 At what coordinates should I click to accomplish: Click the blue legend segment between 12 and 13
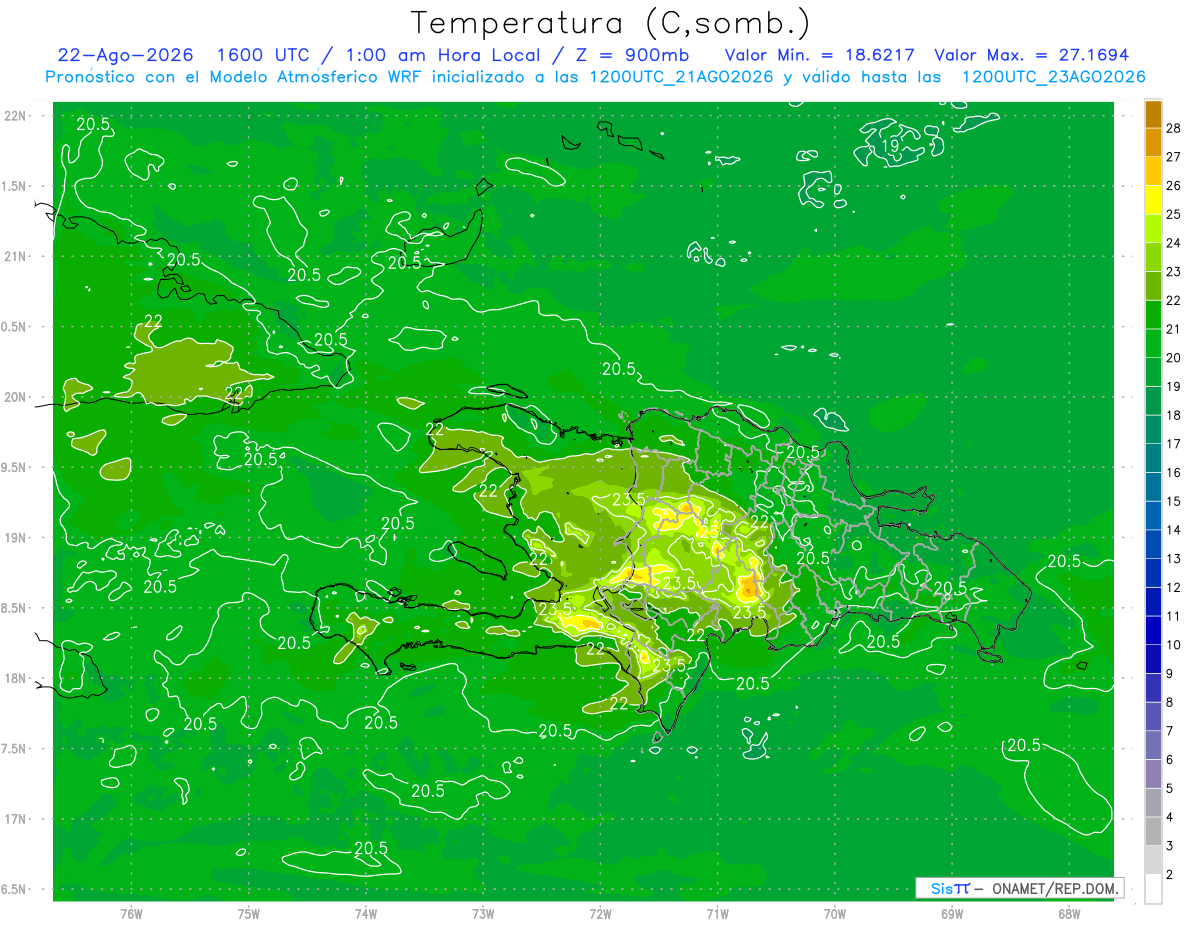(x=1153, y=573)
